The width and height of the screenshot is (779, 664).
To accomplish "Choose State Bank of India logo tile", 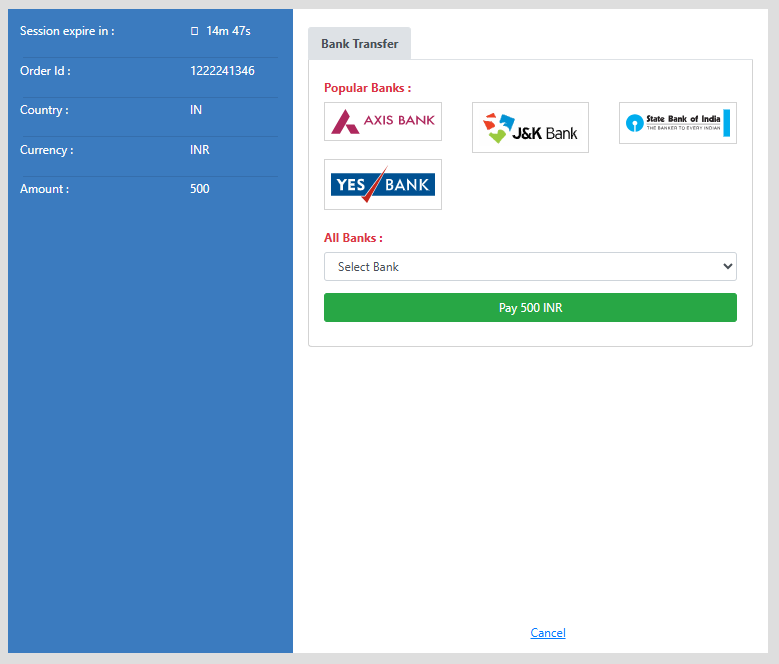I will [x=678, y=123].
